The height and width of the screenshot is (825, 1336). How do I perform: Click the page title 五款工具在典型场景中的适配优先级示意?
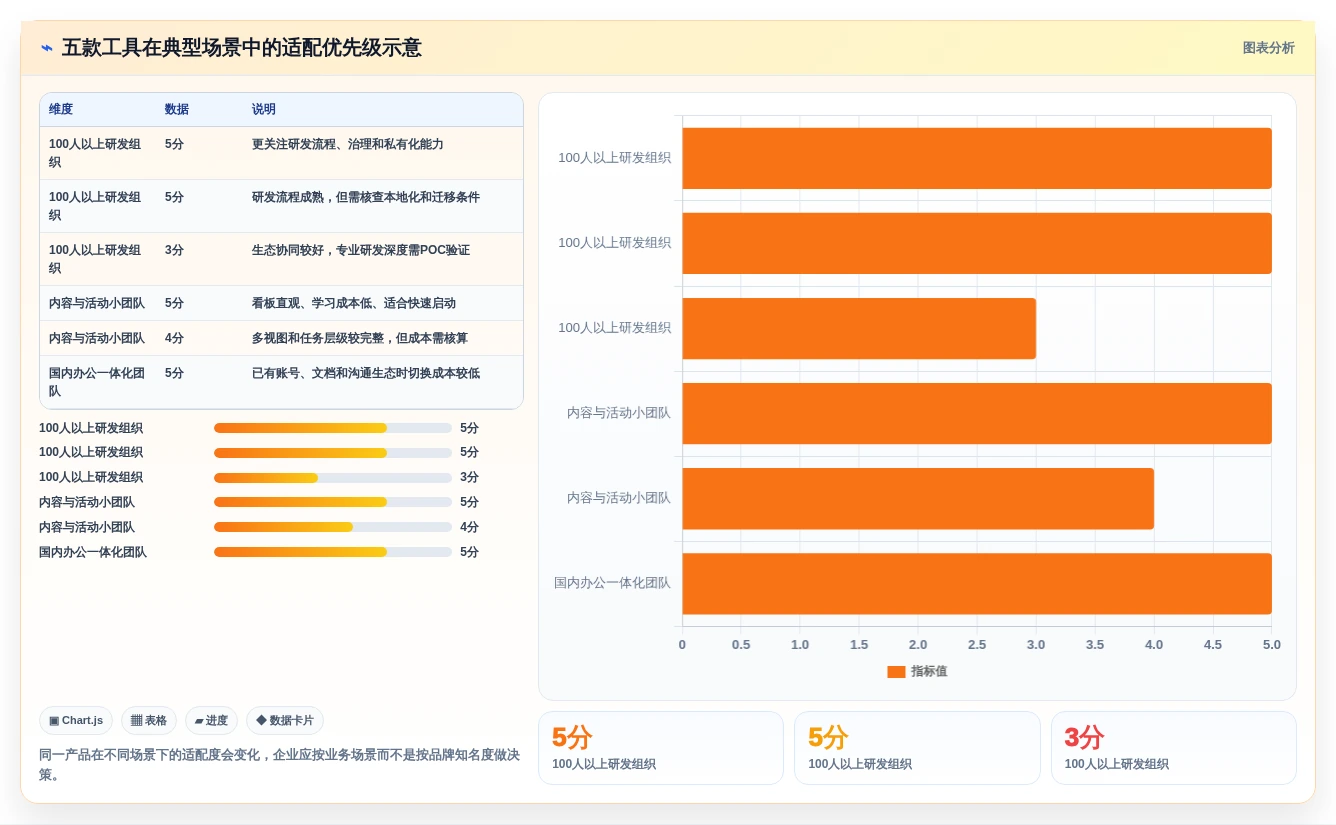tap(242, 48)
